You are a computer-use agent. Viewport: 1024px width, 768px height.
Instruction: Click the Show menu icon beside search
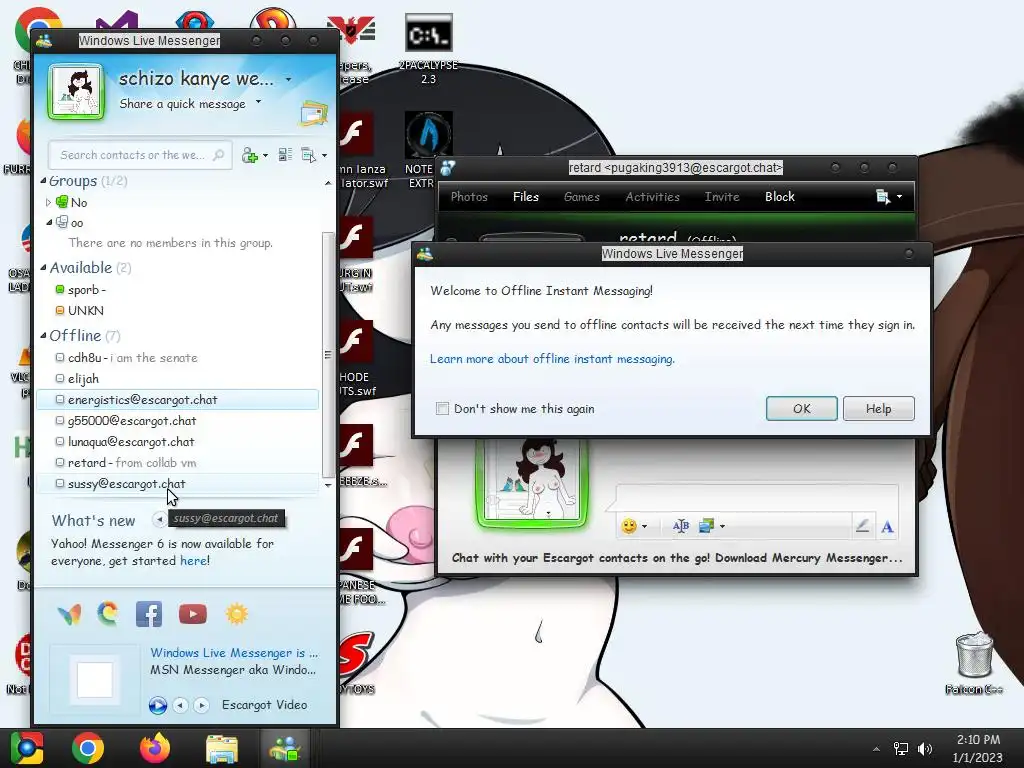[x=308, y=155]
